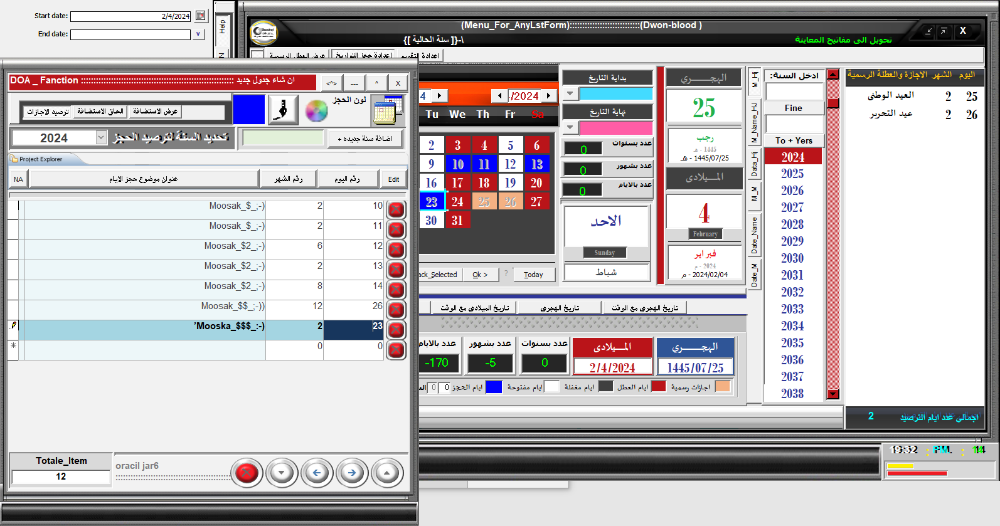Expand the 2024 year combo box
Viewport: 1000px width, 526px height.
coord(101,138)
